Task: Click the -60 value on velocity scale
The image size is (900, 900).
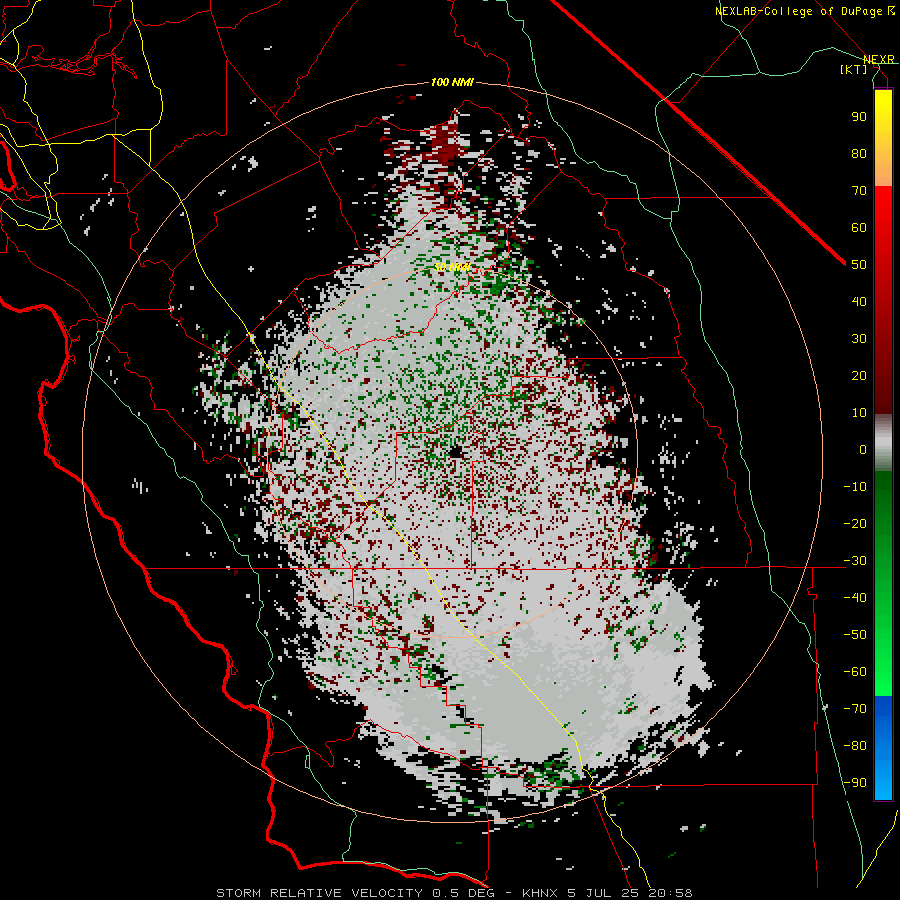Action: [x=855, y=672]
